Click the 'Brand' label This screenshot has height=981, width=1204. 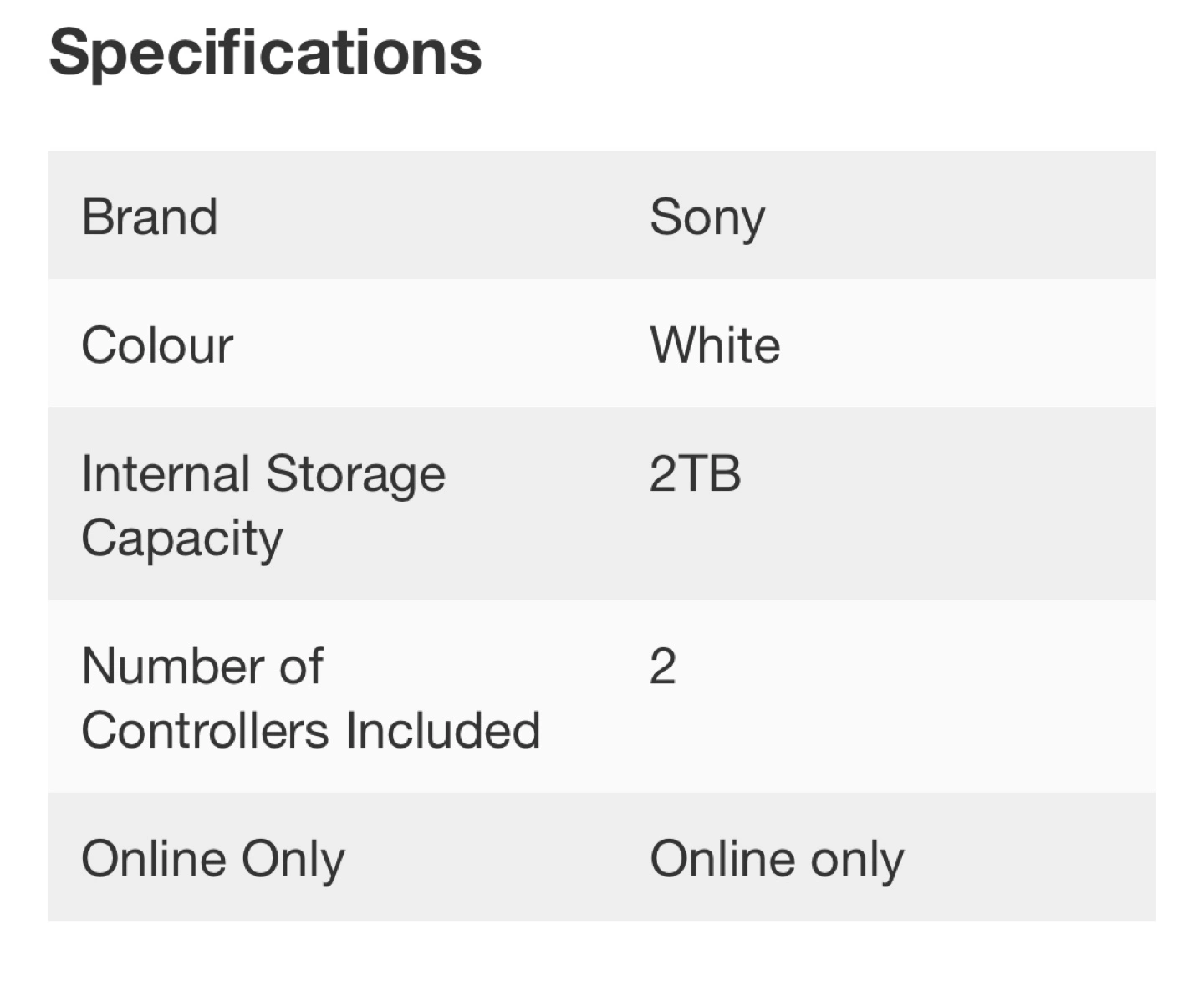[150, 217]
